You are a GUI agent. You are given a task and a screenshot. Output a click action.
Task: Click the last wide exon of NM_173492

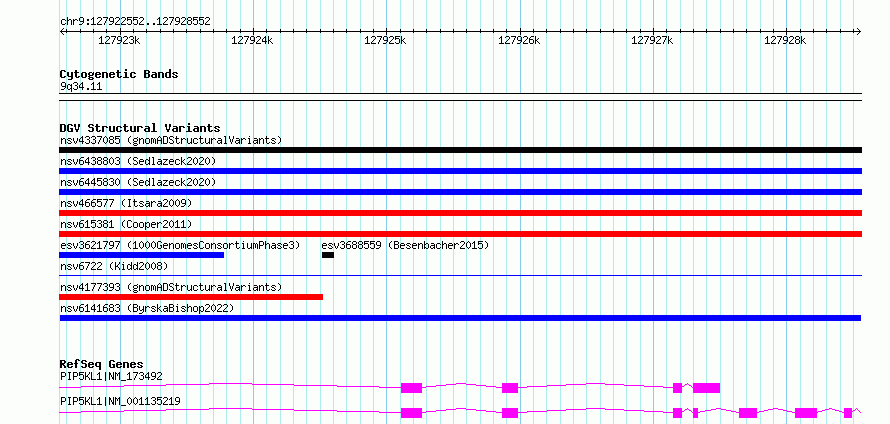[x=707, y=388]
